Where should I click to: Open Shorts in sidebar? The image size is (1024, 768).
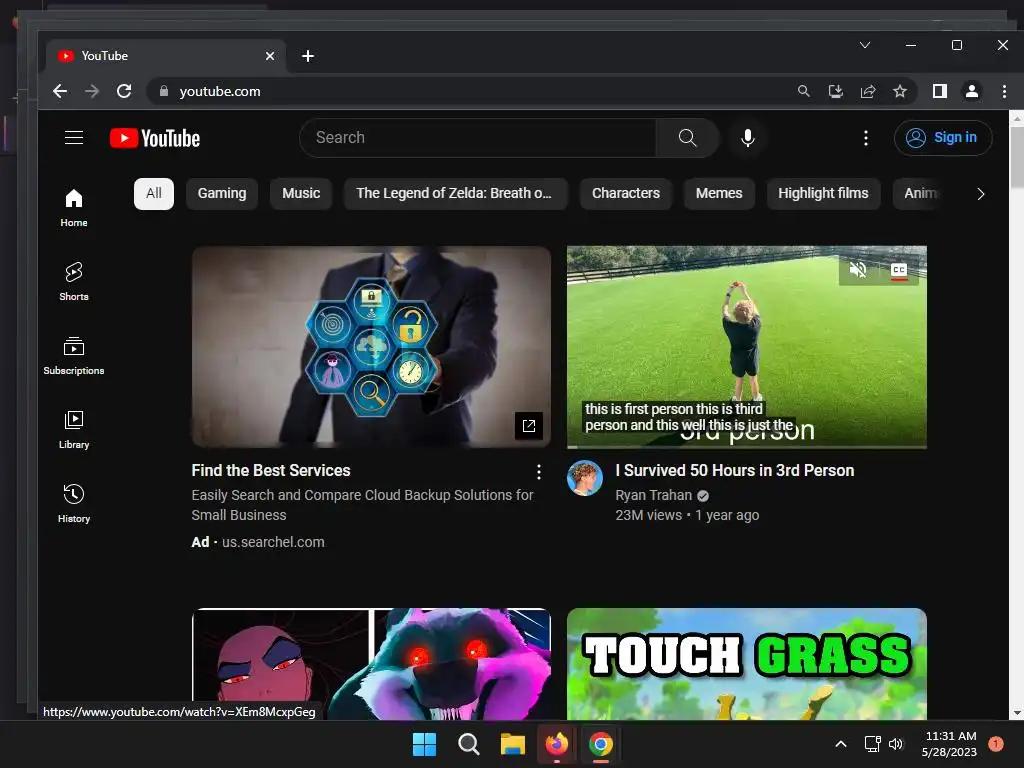[74, 281]
